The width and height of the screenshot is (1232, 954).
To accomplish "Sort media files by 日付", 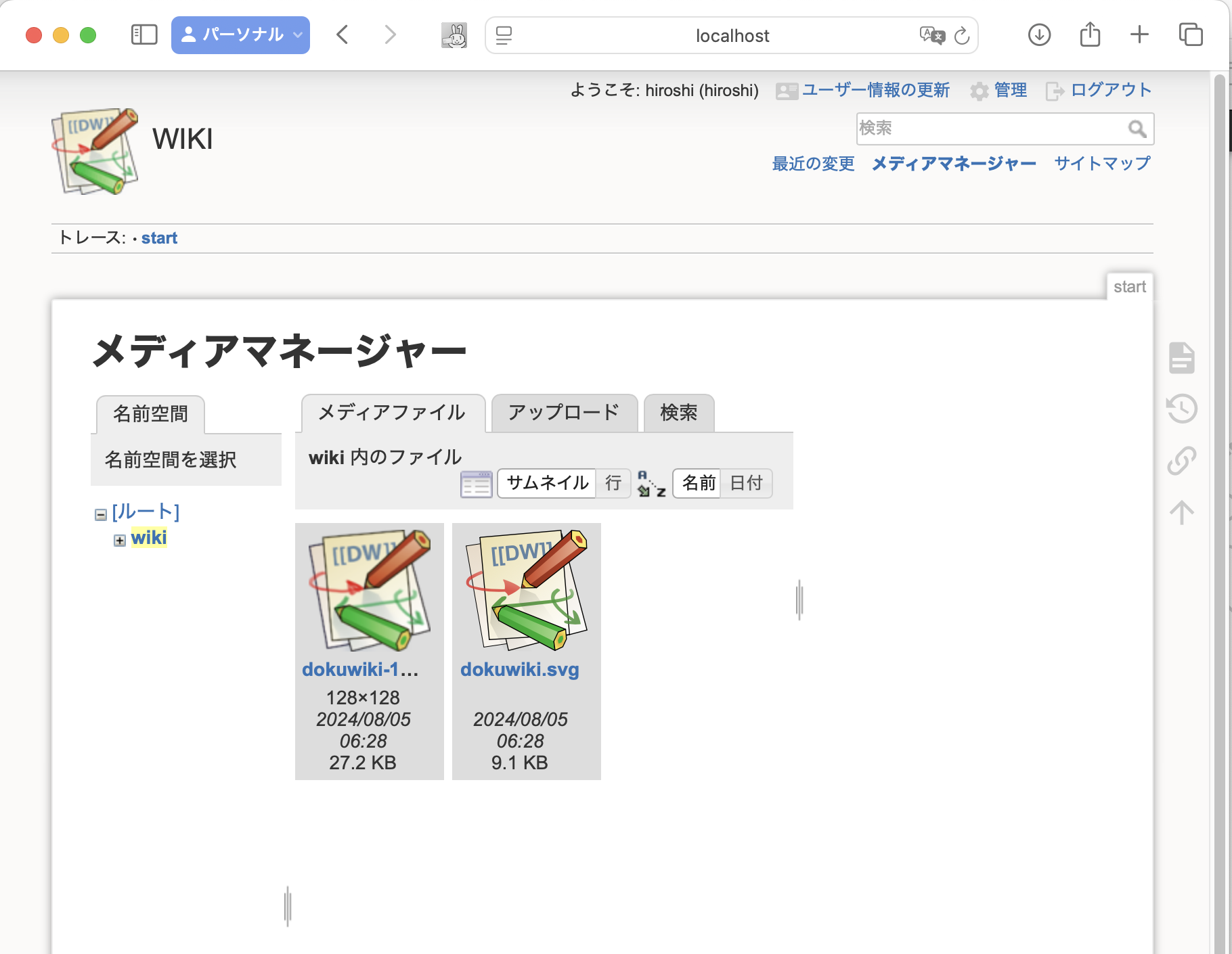I will (746, 483).
